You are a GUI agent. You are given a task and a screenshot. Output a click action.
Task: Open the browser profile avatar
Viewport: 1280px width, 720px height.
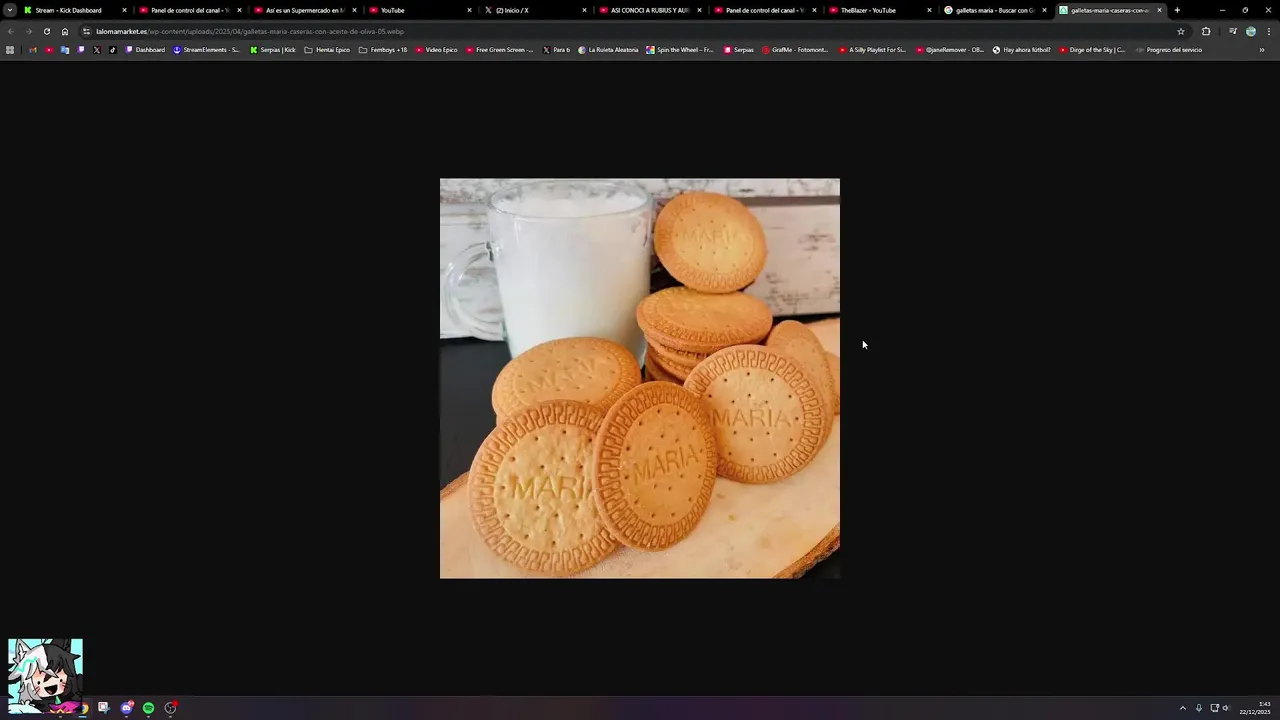pos(1251,31)
